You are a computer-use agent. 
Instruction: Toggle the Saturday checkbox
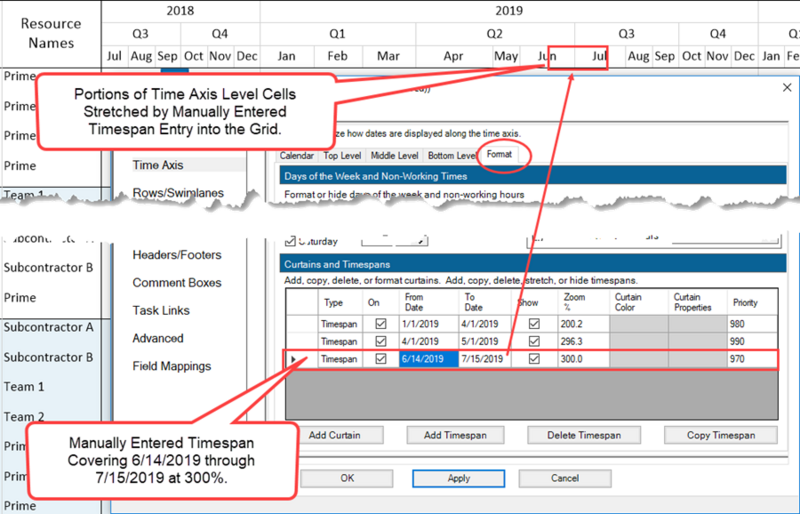tap(290, 241)
